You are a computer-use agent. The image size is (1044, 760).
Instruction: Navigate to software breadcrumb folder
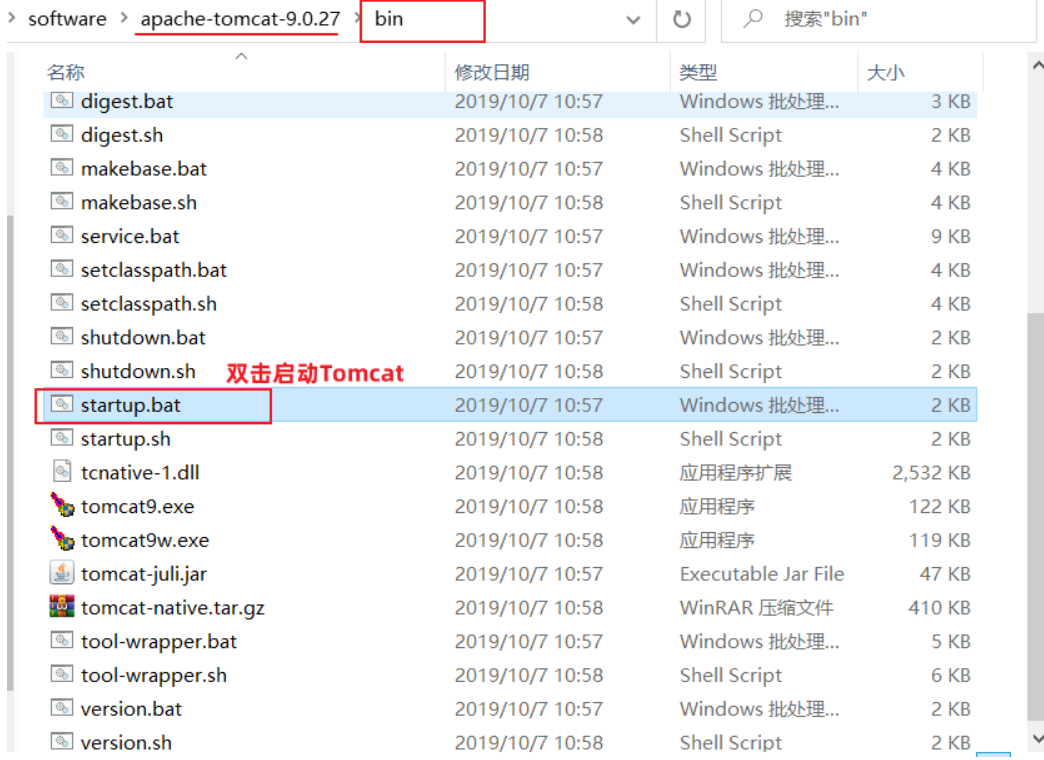67,19
